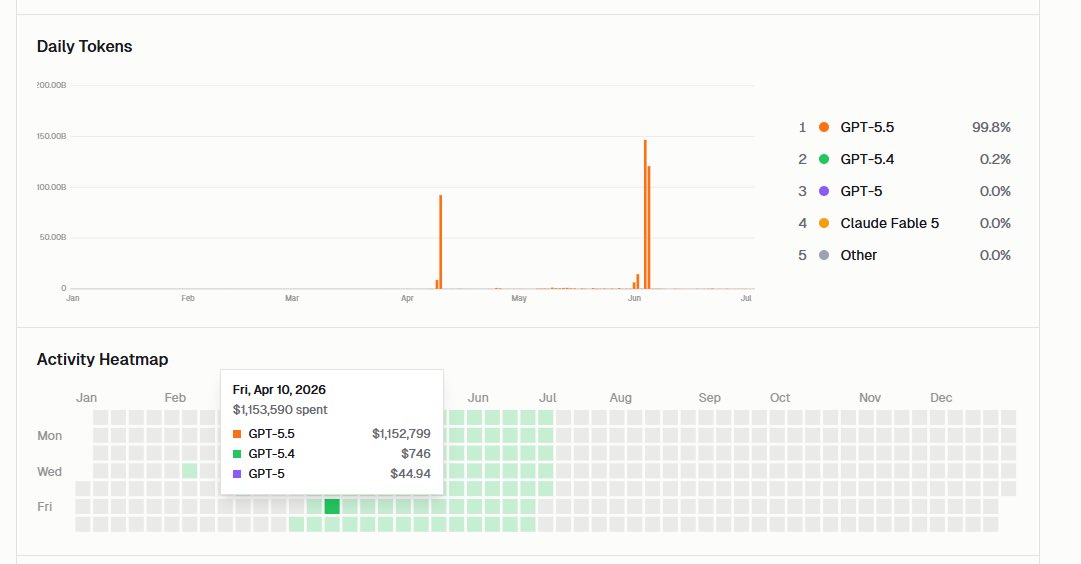Select GPT-5.4 label in the chart legend
The image size is (1081, 564).
point(867,159)
